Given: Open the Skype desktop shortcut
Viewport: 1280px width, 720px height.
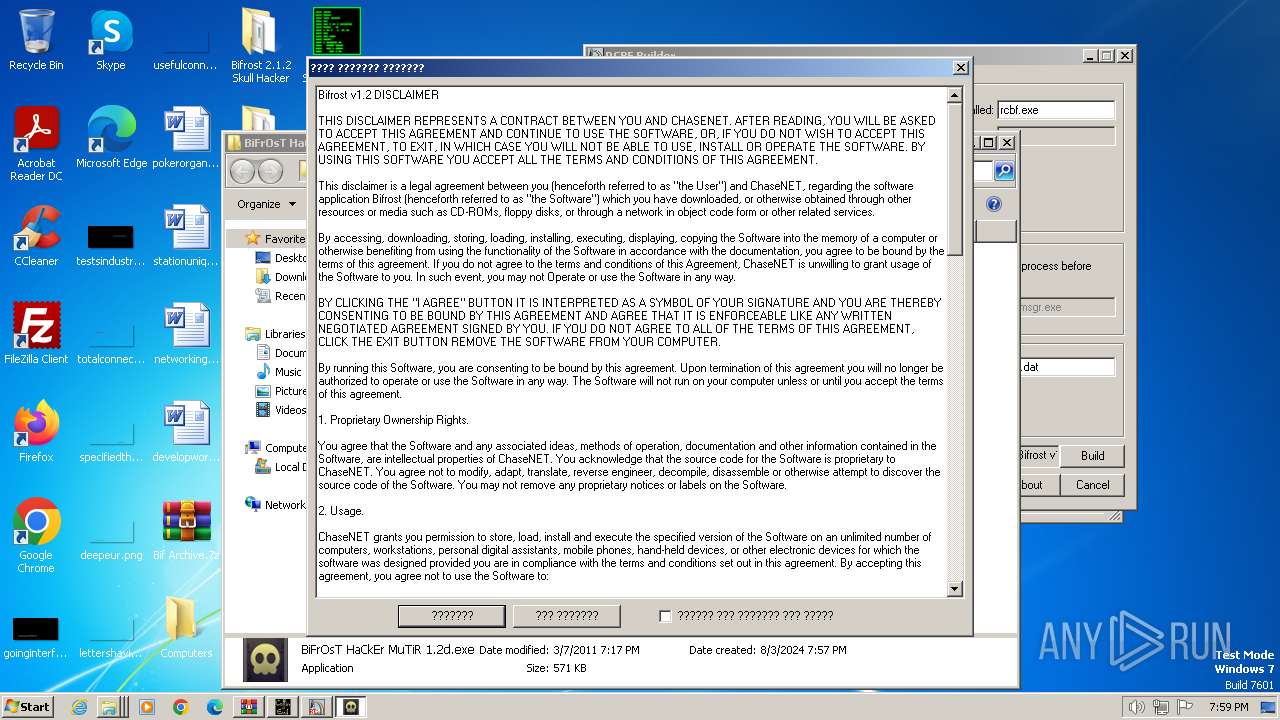Looking at the screenshot, I should click(110, 40).
